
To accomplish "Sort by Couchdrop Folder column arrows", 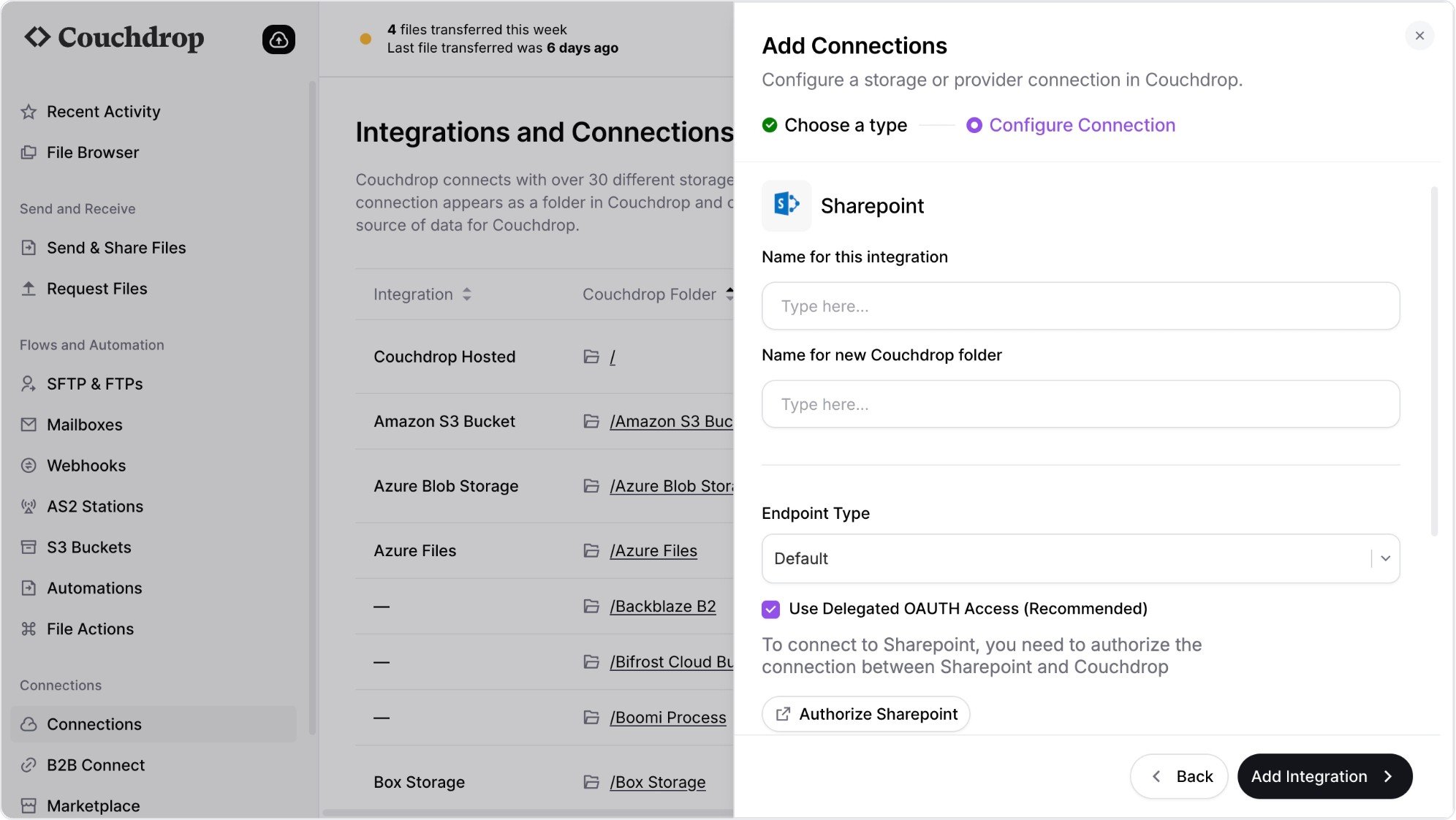I will point(729,295).
